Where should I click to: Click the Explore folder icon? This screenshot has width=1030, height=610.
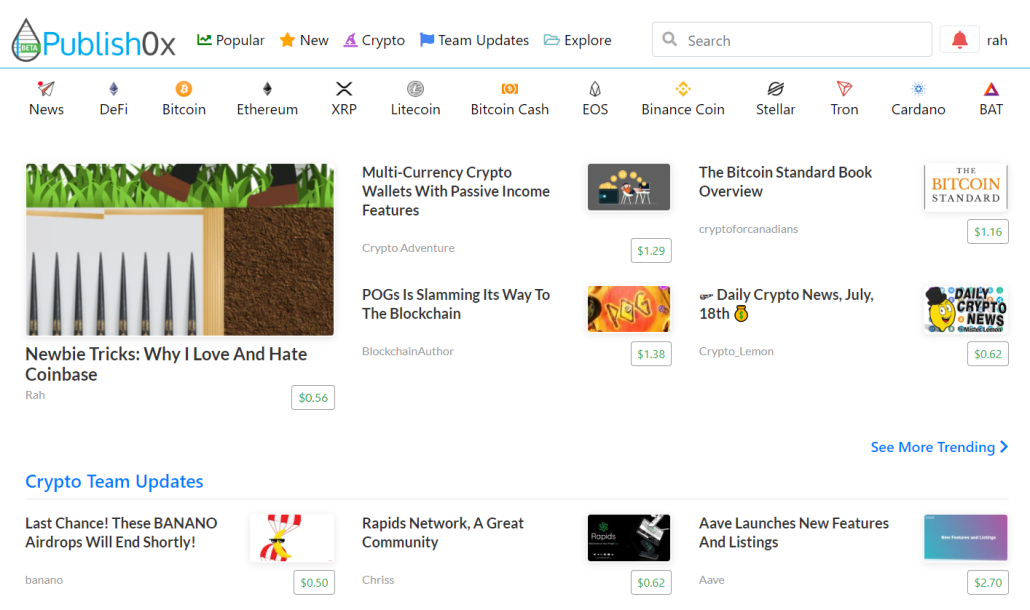click(552, 40)
